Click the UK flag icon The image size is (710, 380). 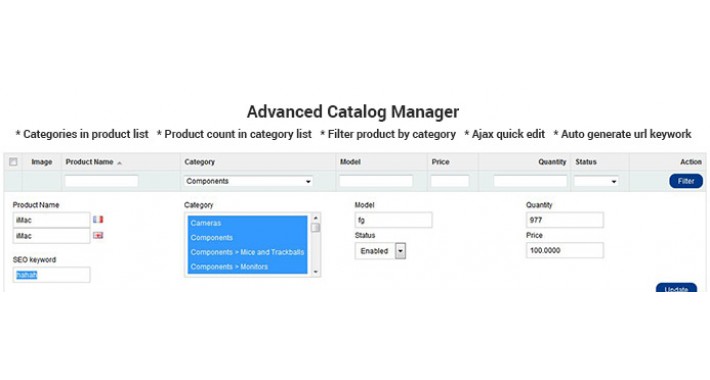click(x=98, y=235)
